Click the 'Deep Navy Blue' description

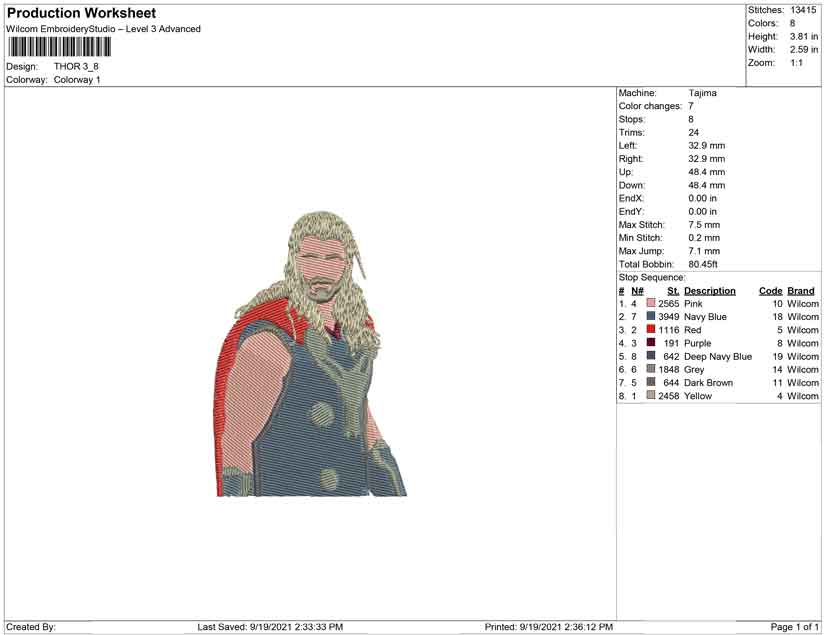tap(718, 356)
